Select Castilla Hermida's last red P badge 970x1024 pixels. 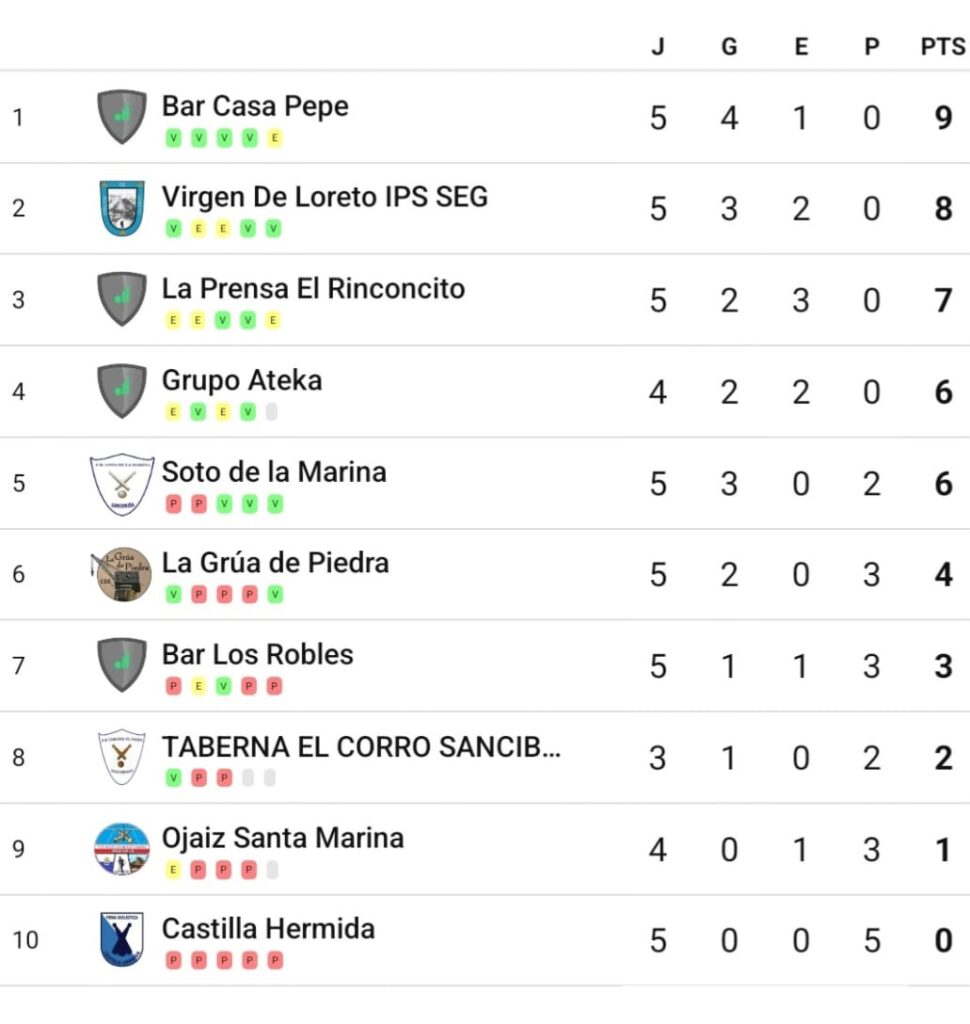coord(275,960)
